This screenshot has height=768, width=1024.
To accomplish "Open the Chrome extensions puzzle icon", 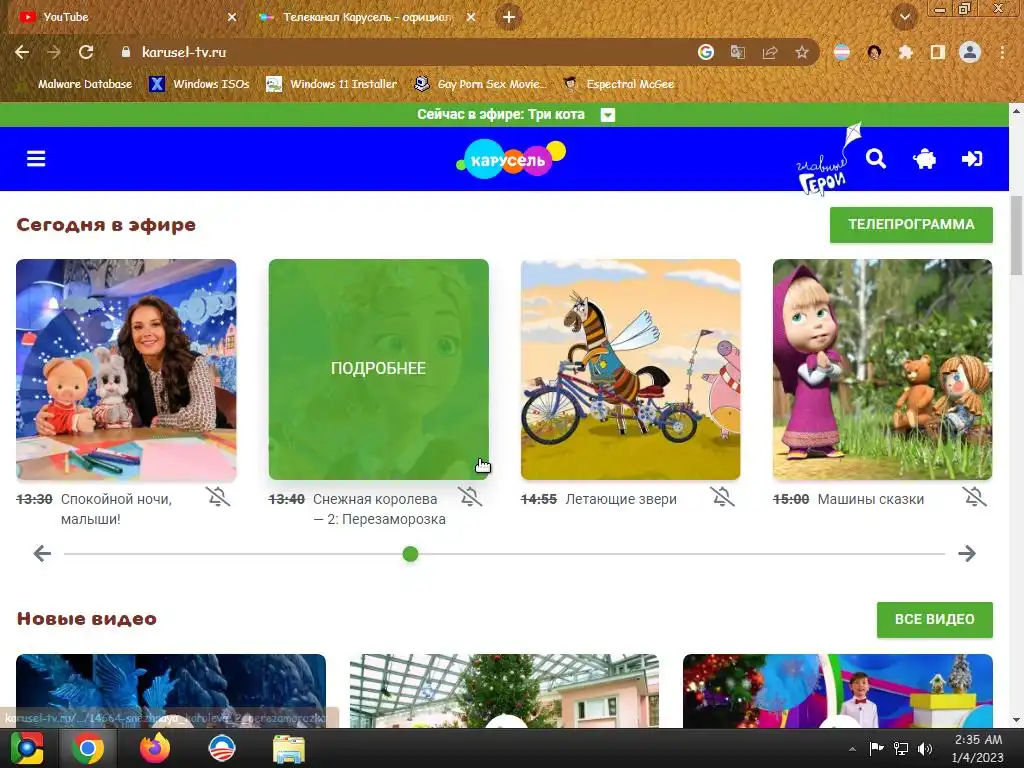I will point(906,52).
